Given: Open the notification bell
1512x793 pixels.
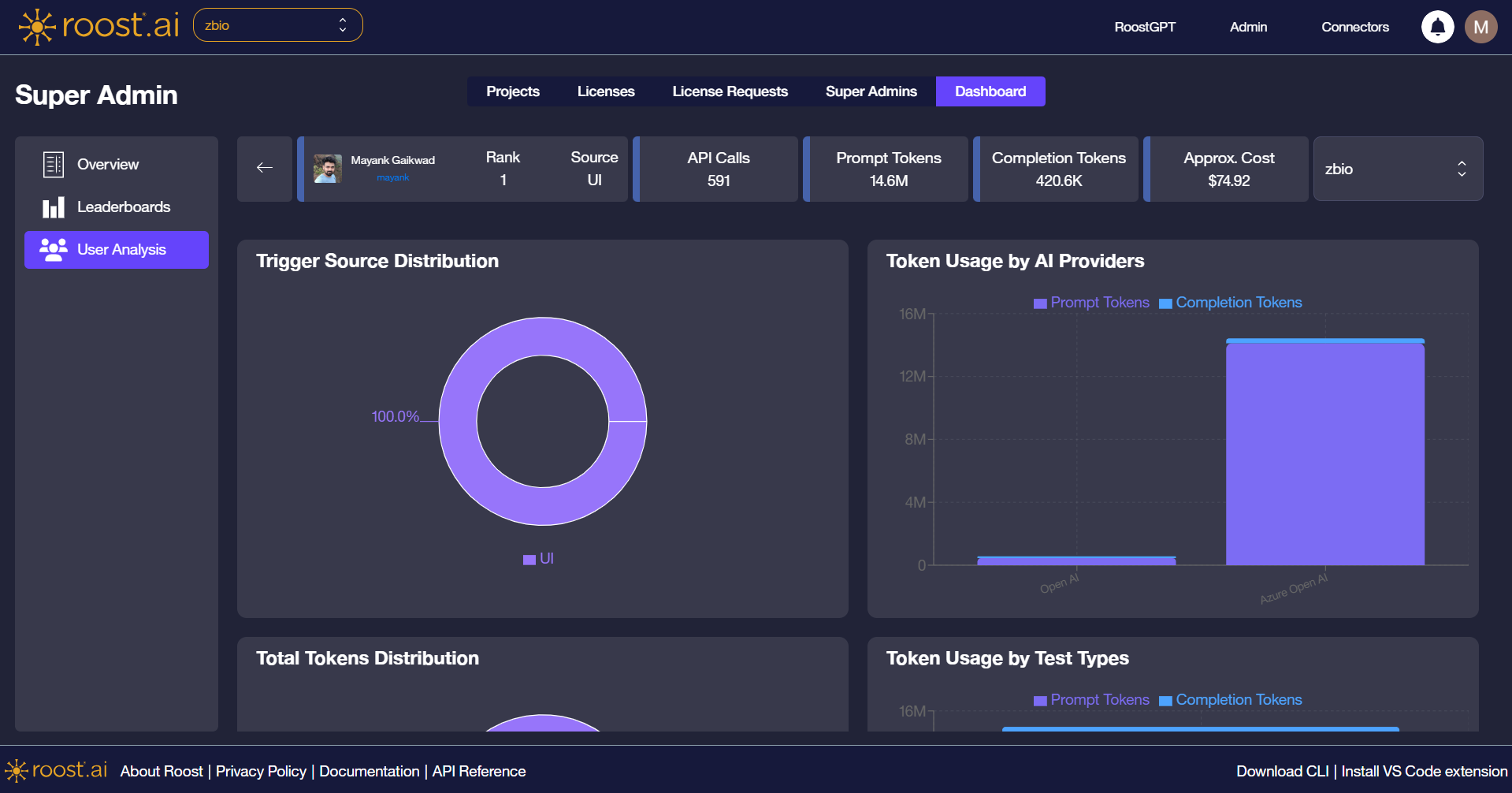Looking at the screenshot, I should click(1437, 26).
